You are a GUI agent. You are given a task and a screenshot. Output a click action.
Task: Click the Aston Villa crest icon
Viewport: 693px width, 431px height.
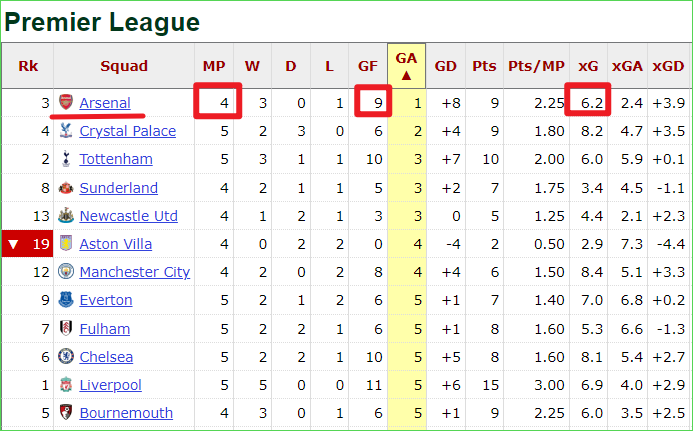click(x=66, y=244)
